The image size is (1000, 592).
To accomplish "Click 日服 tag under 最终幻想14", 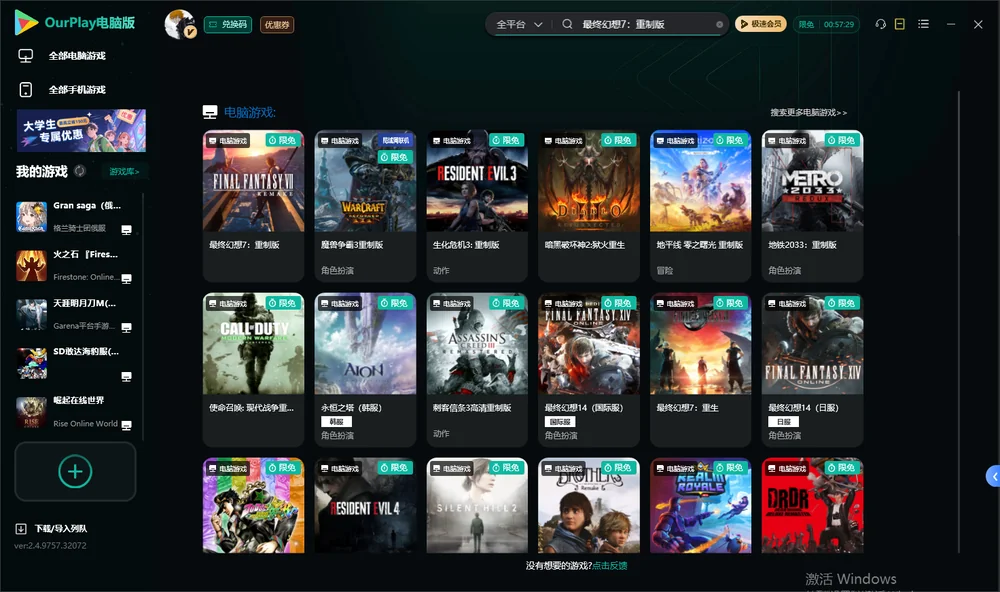I will tap(784, 422).
